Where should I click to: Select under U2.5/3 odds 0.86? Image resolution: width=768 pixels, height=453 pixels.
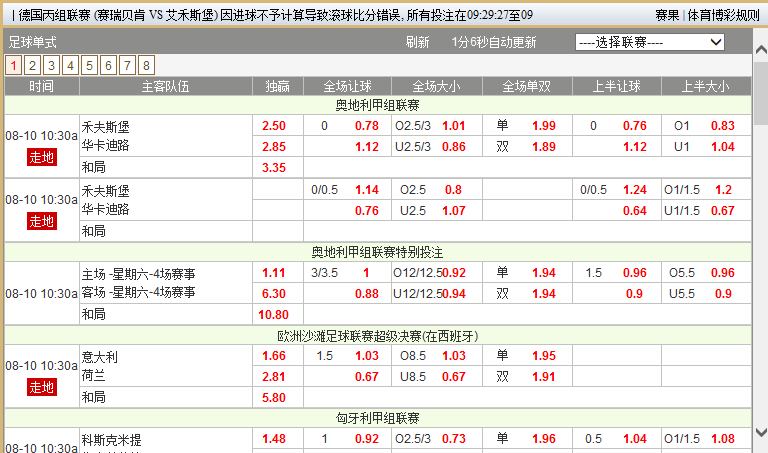(x=454, y=146)
